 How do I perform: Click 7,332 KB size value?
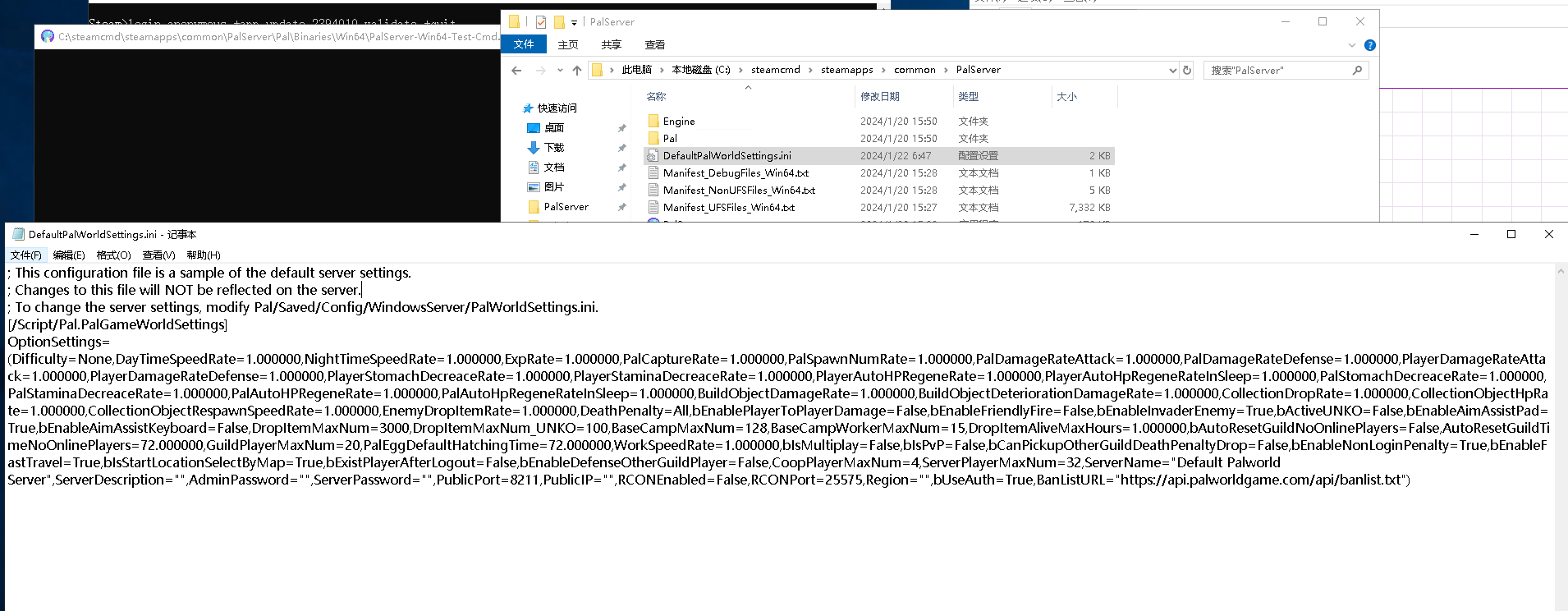click(x=1089, y=208)
